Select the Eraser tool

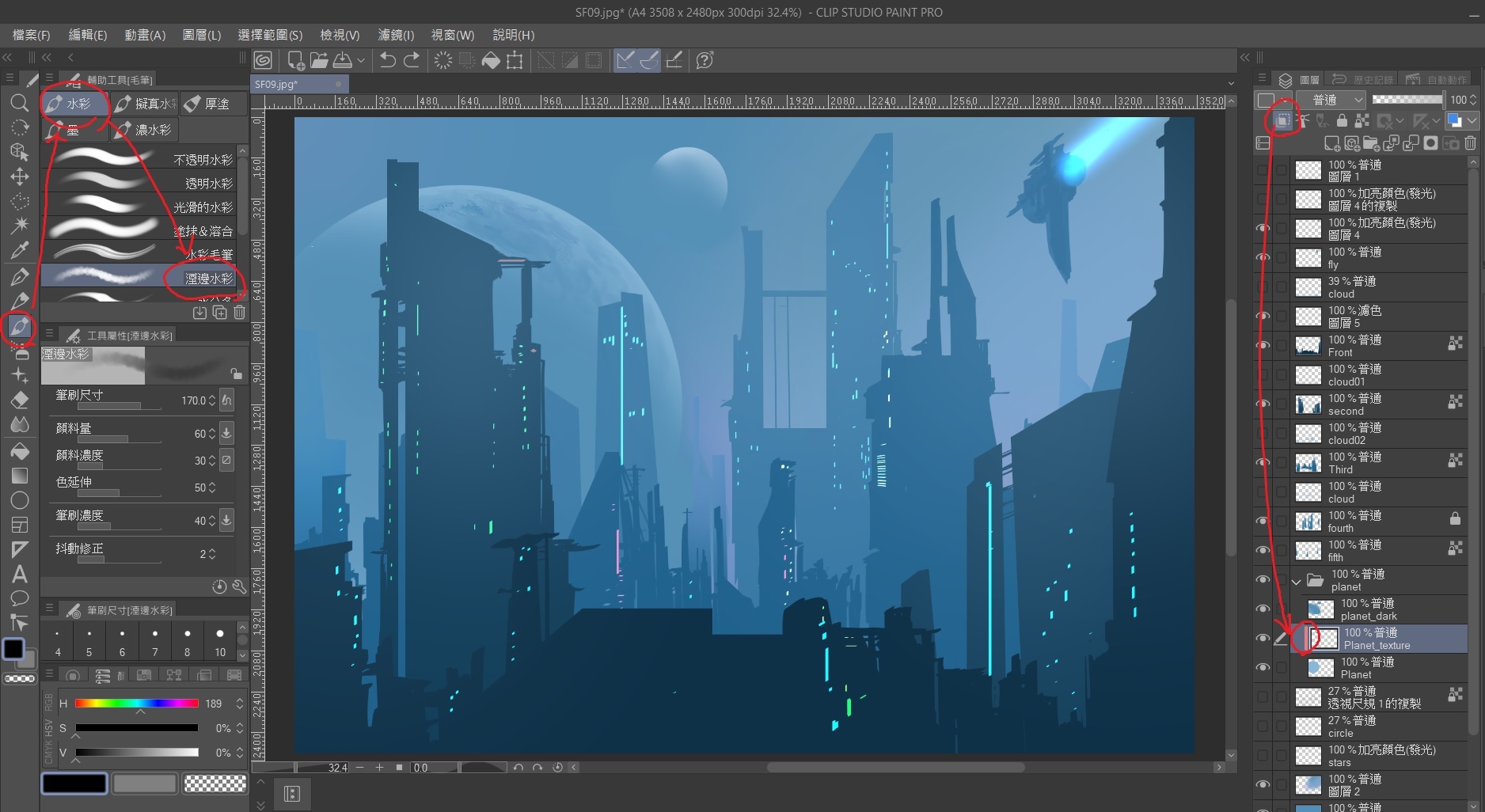click(x=20, y=400)
